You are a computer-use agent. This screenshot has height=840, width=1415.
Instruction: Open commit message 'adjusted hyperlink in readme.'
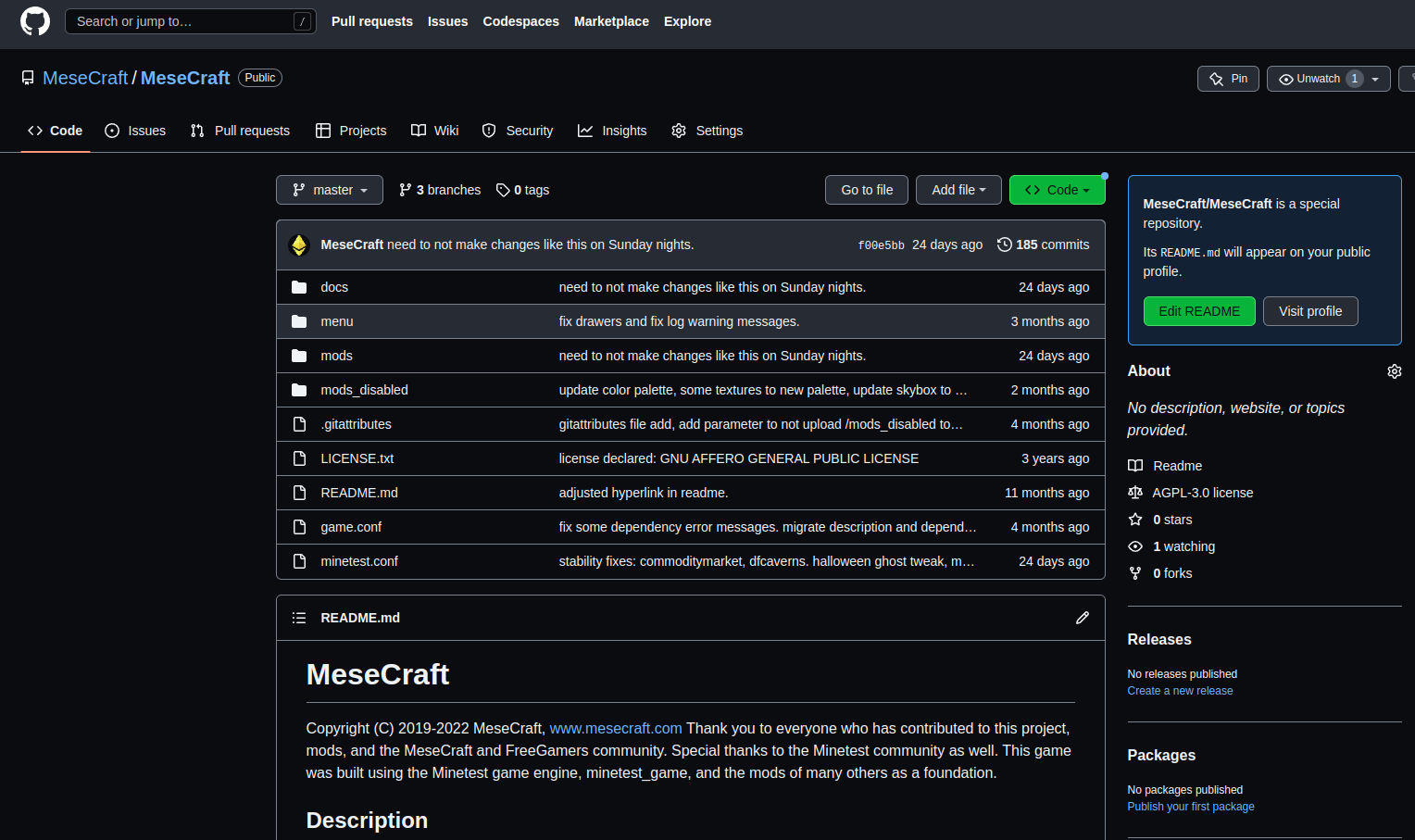click(x=644, y=493)
